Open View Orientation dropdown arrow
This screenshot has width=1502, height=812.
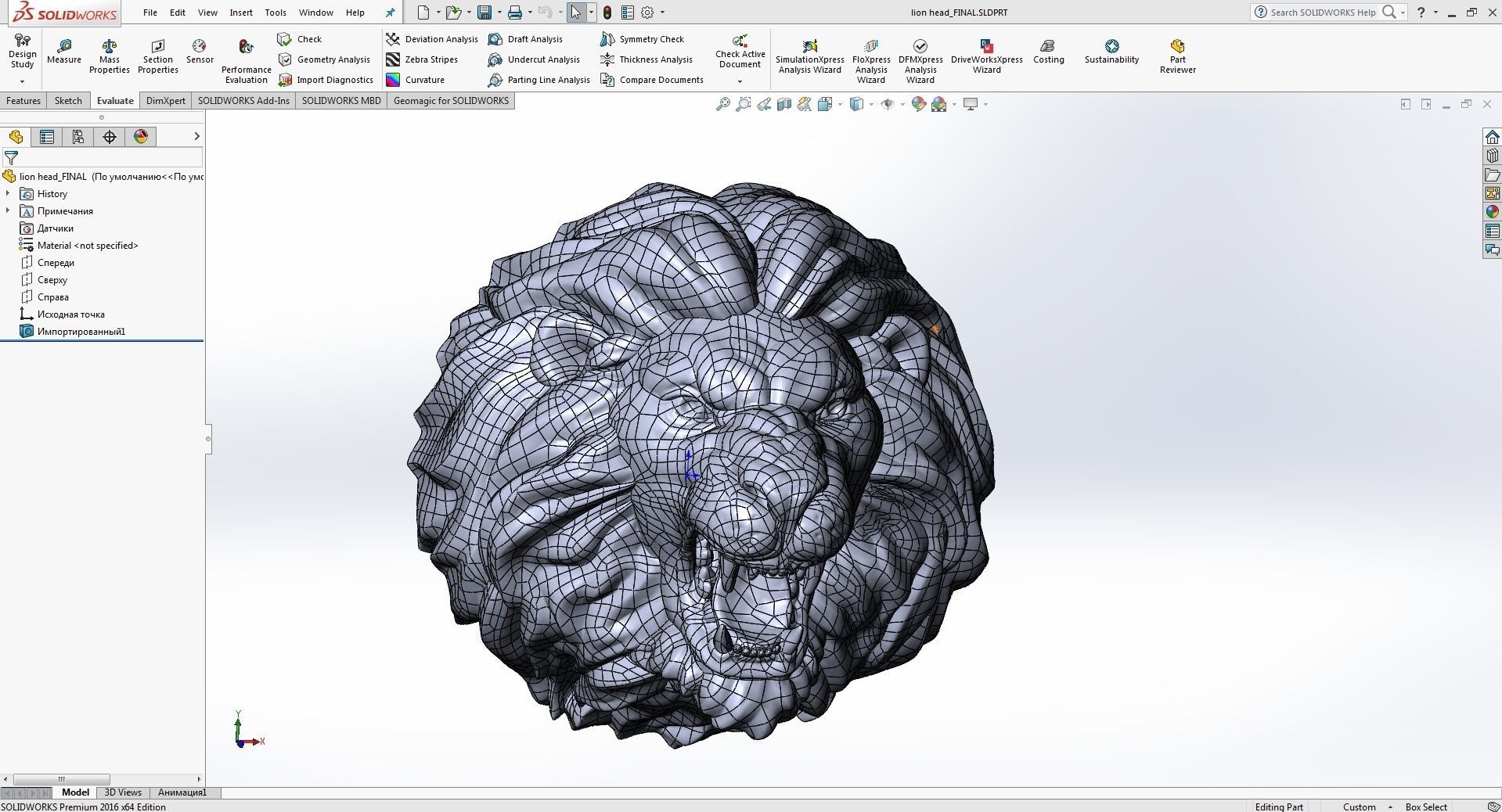[840, 104]
